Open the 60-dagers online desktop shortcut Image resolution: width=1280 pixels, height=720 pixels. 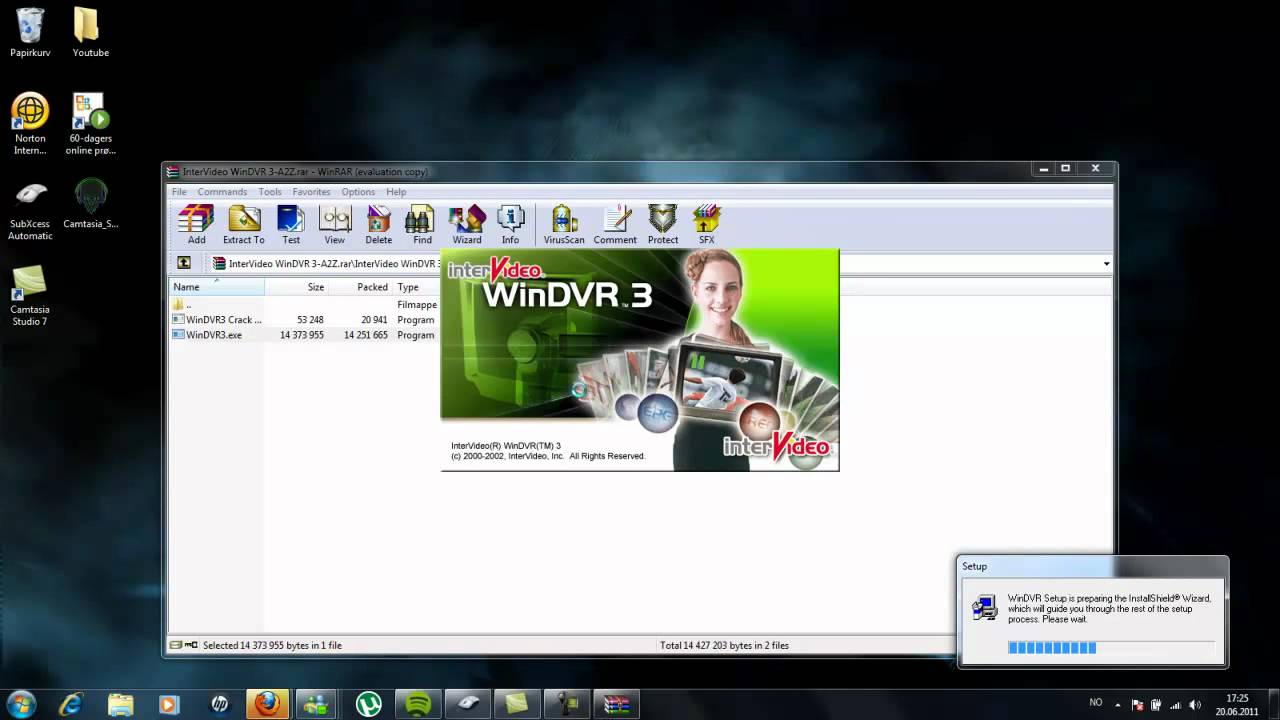click(x=90, y=124)
